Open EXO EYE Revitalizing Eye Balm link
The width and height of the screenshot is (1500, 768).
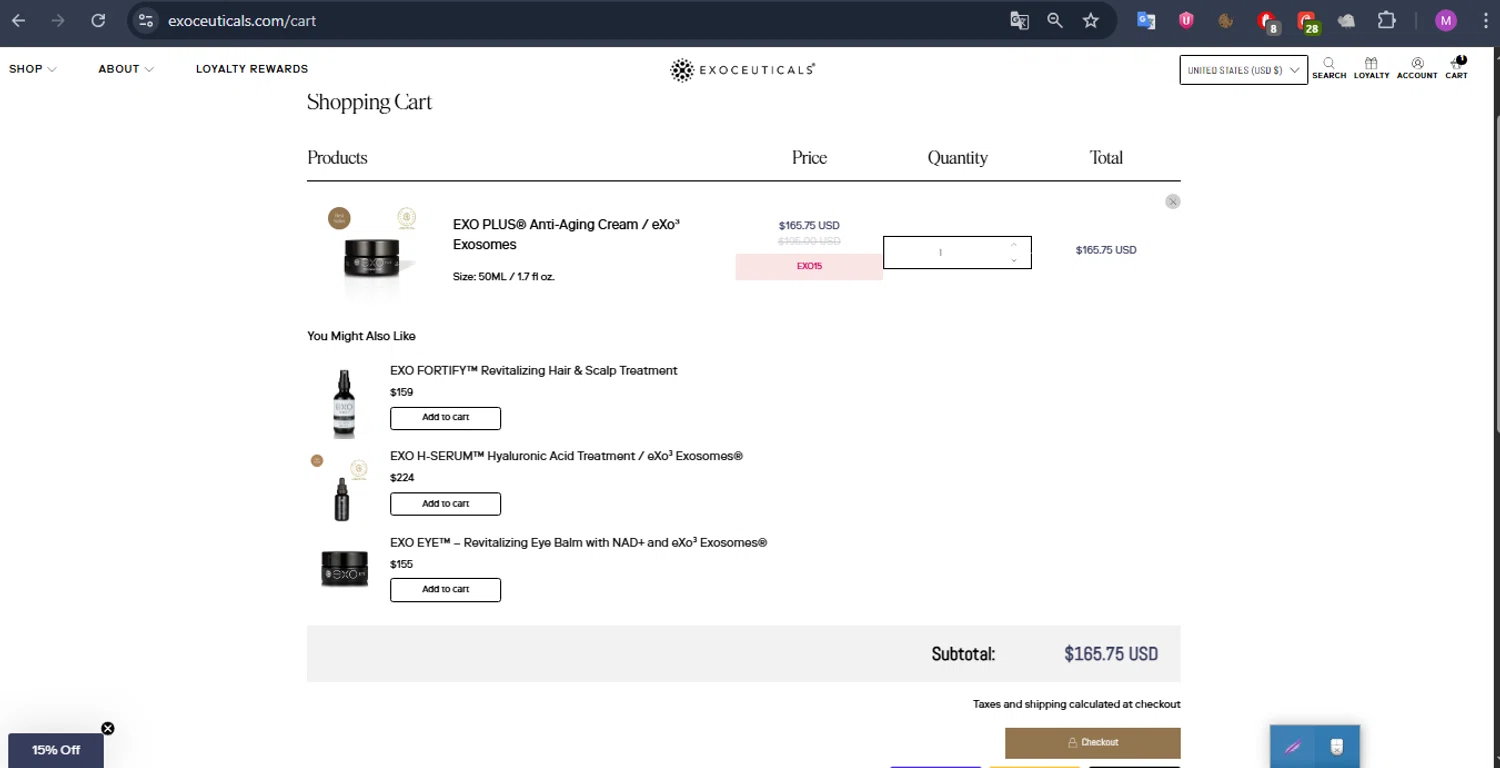point(578,542)
